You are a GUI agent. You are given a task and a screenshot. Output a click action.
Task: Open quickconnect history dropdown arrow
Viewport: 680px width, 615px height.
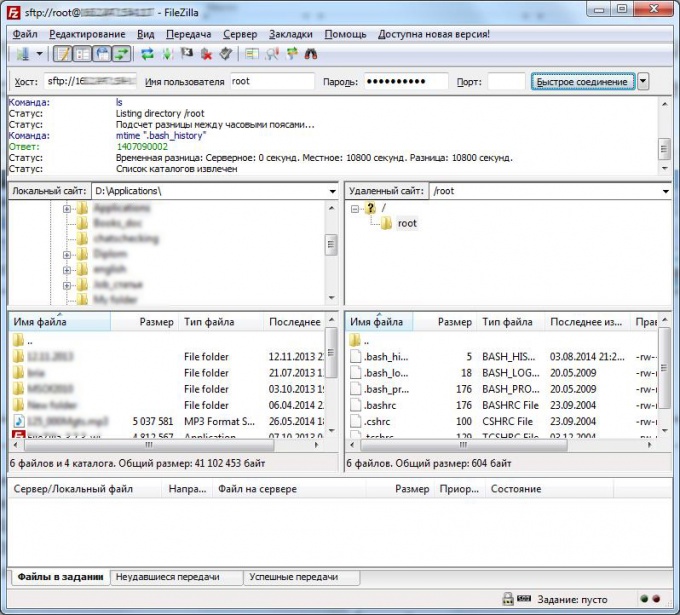[x=643, y=81]
